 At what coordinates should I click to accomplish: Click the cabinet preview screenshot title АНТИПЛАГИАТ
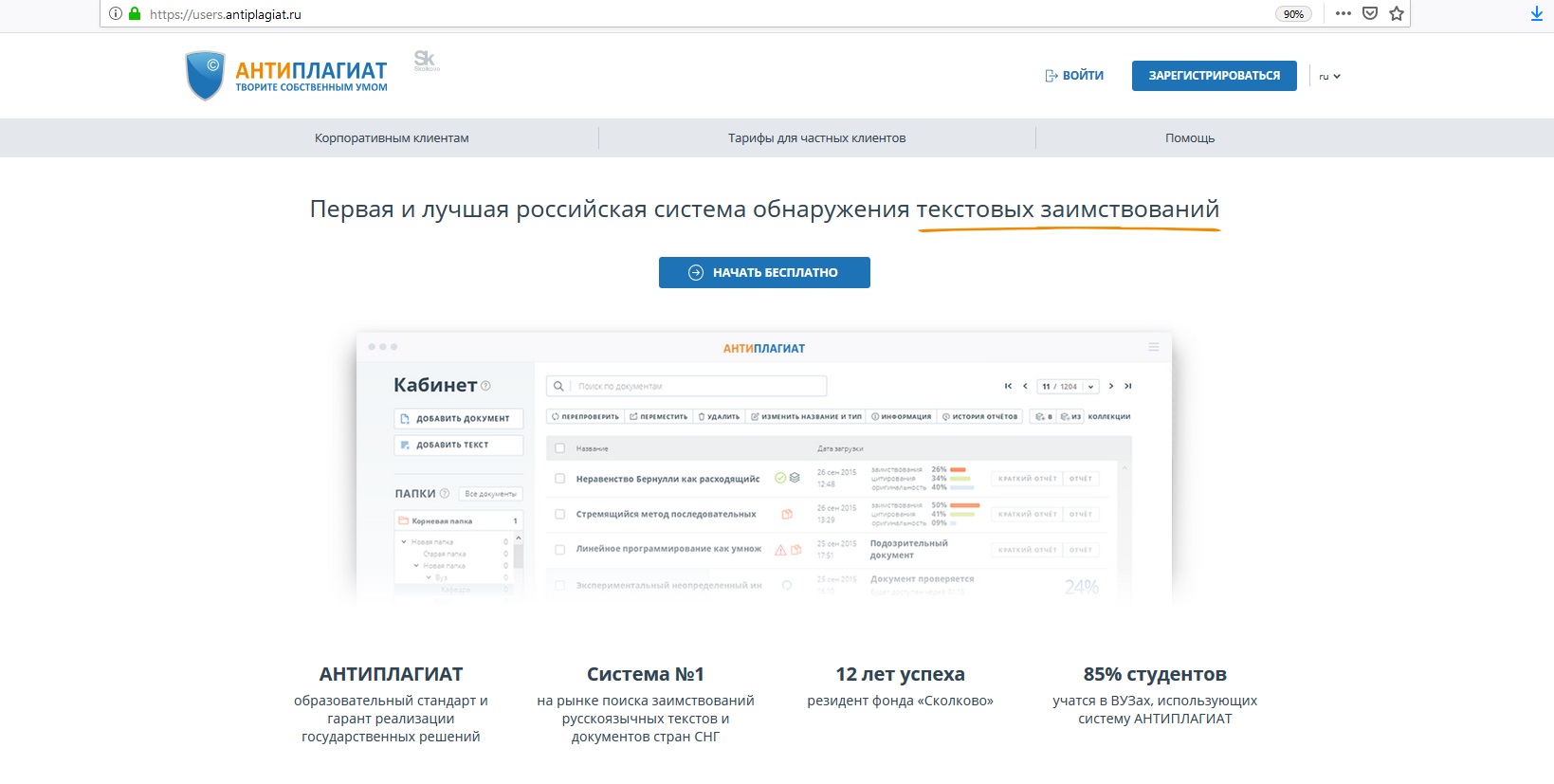point(764,349)
